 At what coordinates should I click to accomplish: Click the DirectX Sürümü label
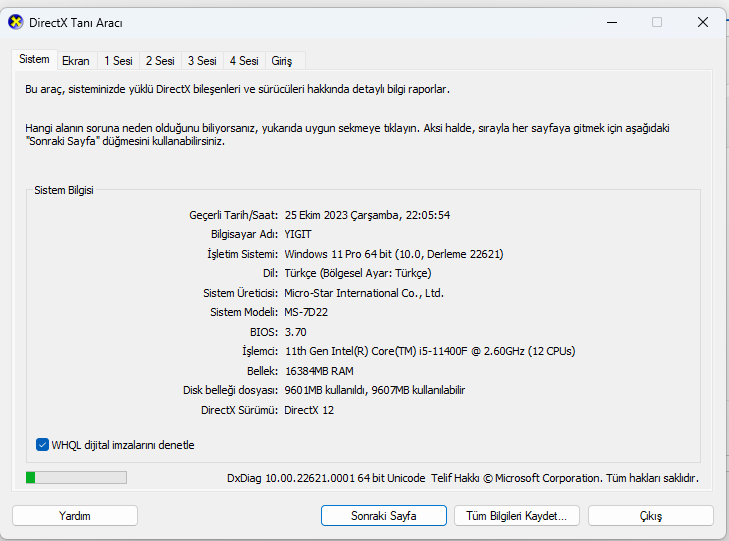pos(239,410)
